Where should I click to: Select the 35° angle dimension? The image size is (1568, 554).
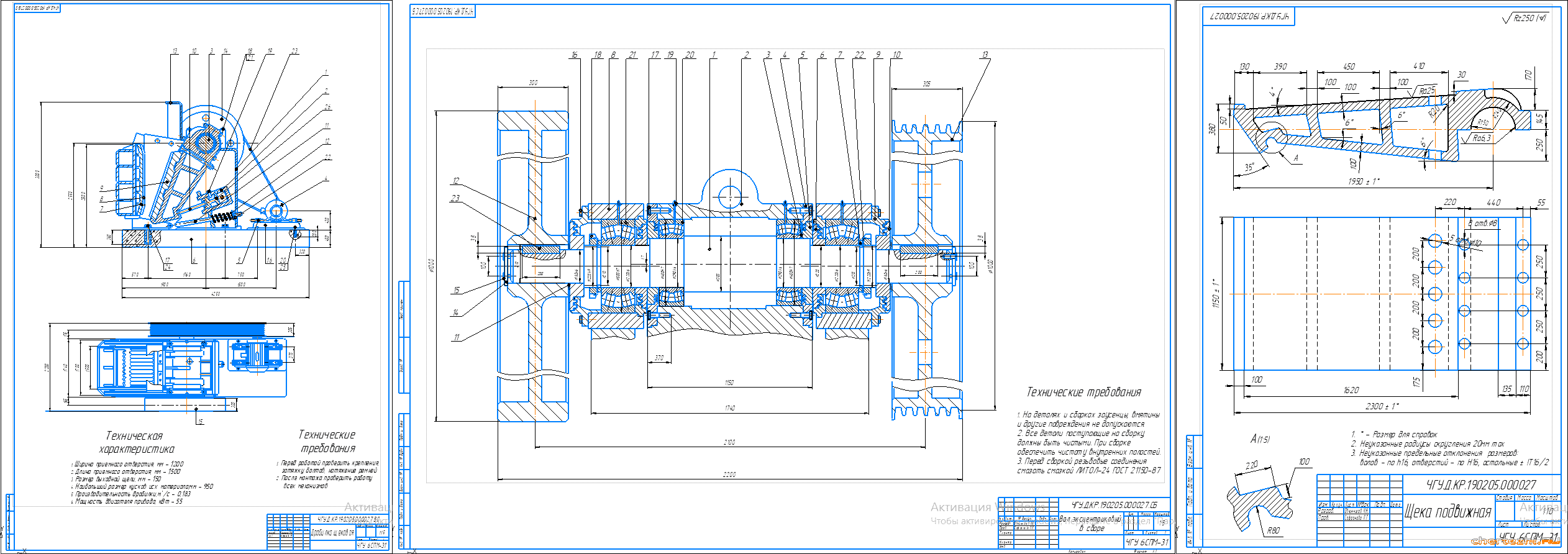1249,167
